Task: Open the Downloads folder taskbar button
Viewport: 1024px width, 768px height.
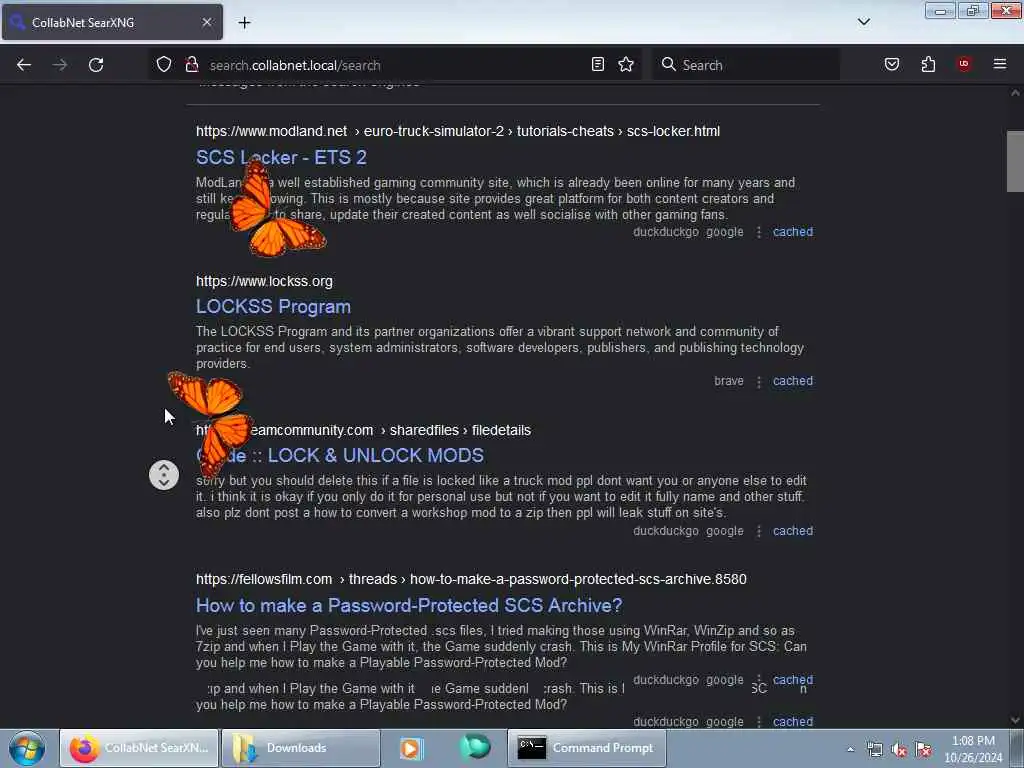Action: click(301, 748)
